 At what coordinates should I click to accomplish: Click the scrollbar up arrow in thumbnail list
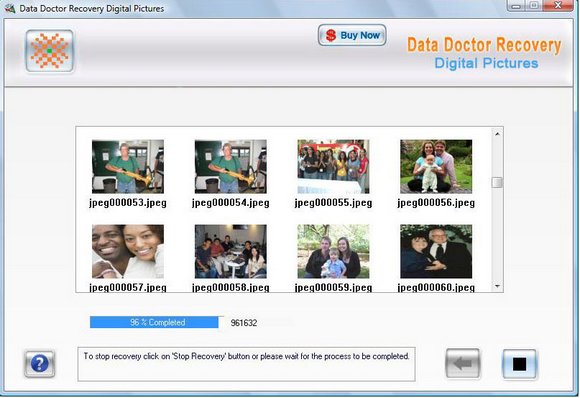click(497, 134)
